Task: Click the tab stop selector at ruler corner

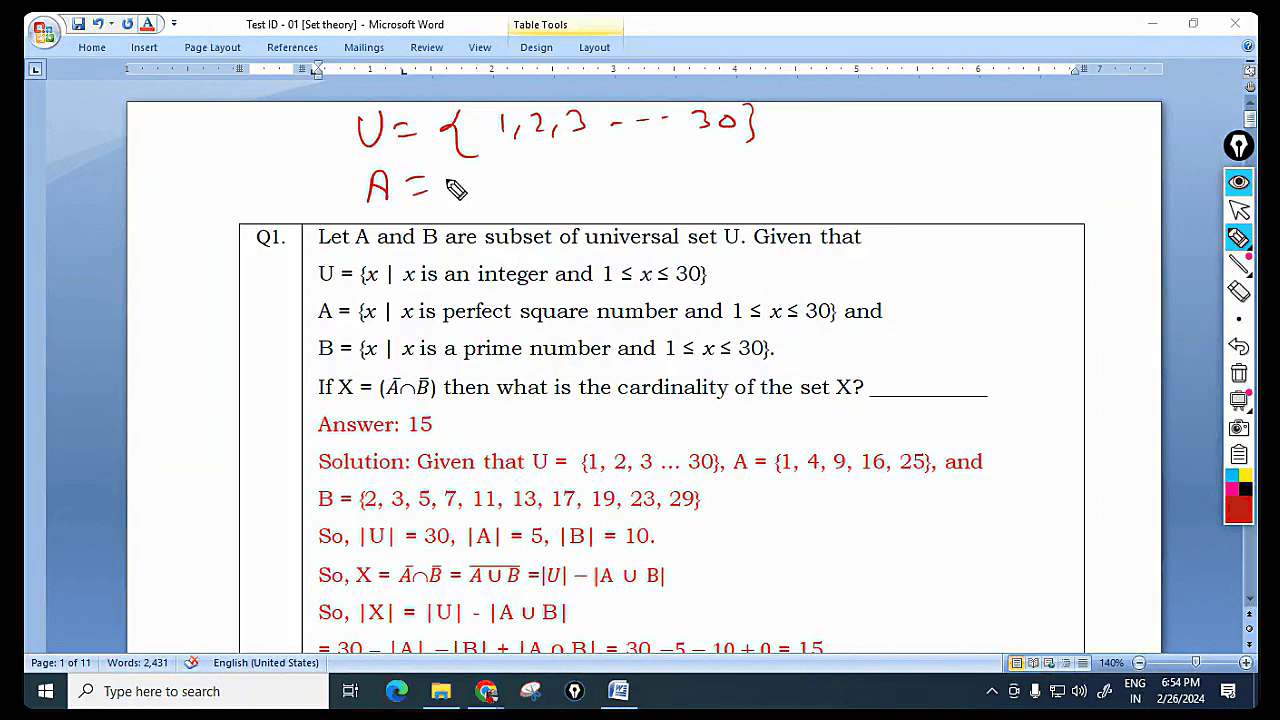Action: [36, 70]
